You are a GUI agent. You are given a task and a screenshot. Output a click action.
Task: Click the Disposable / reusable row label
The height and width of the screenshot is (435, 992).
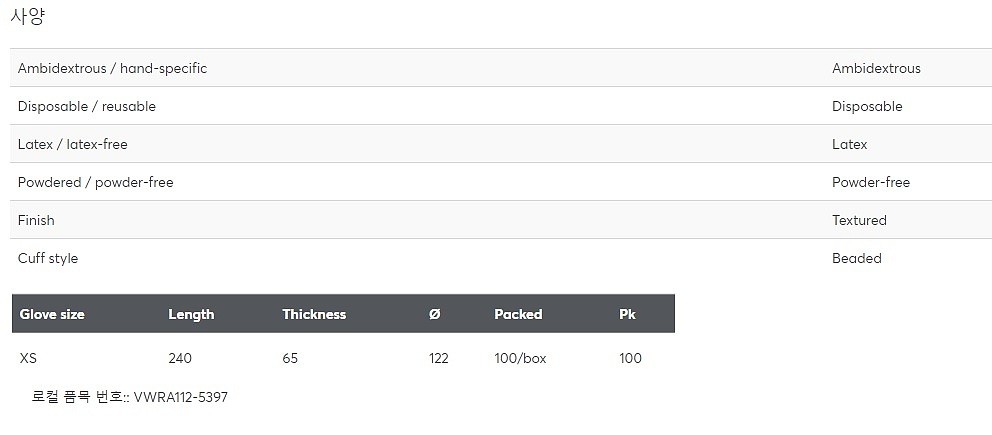click(x=87, y=106)
